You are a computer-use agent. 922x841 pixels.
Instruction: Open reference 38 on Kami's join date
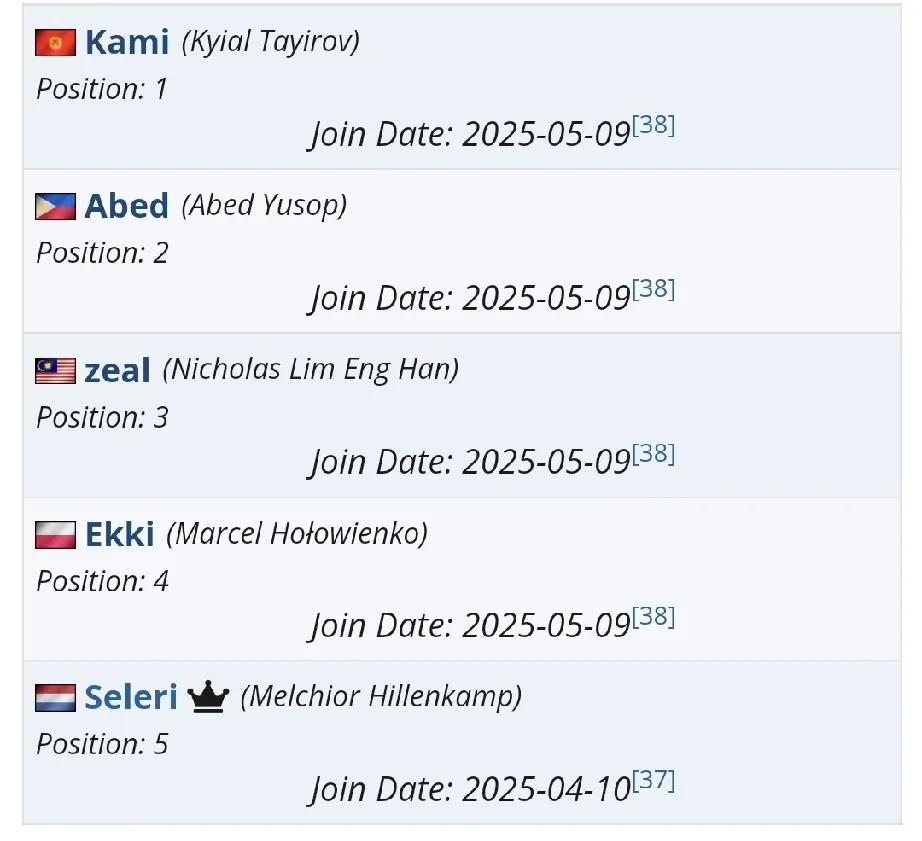click(x=653, y=125)
